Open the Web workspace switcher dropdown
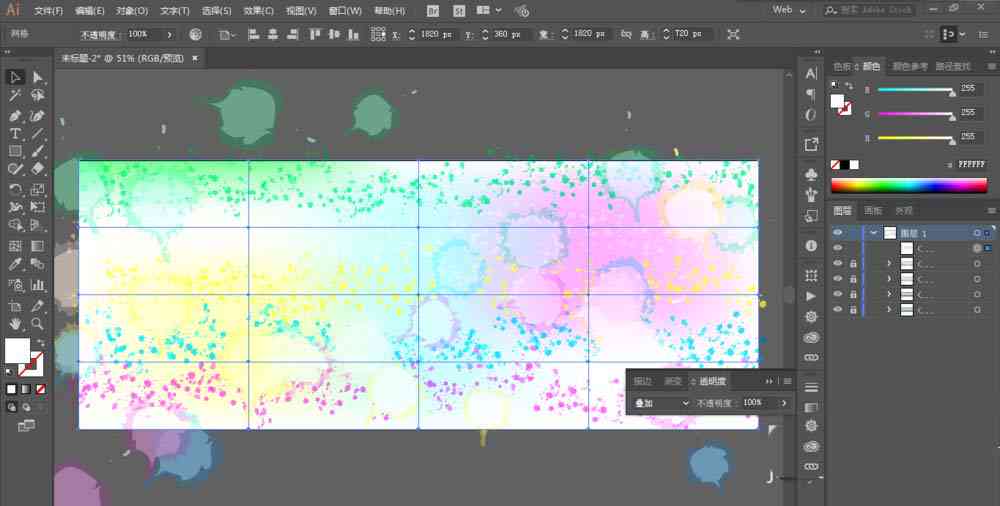This screenshot has height=506, width=1000. 789,10
